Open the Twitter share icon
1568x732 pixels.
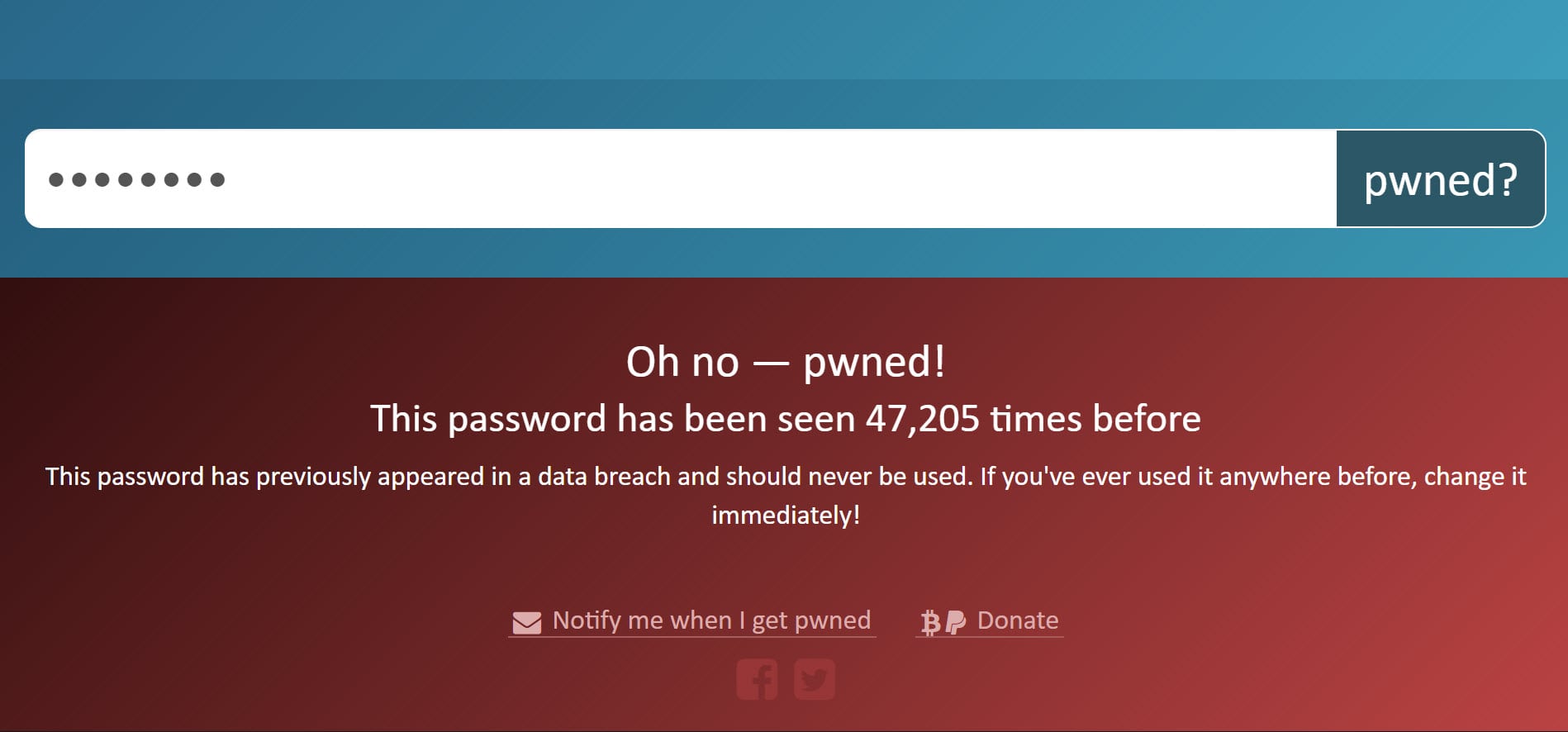coord(815,679)
